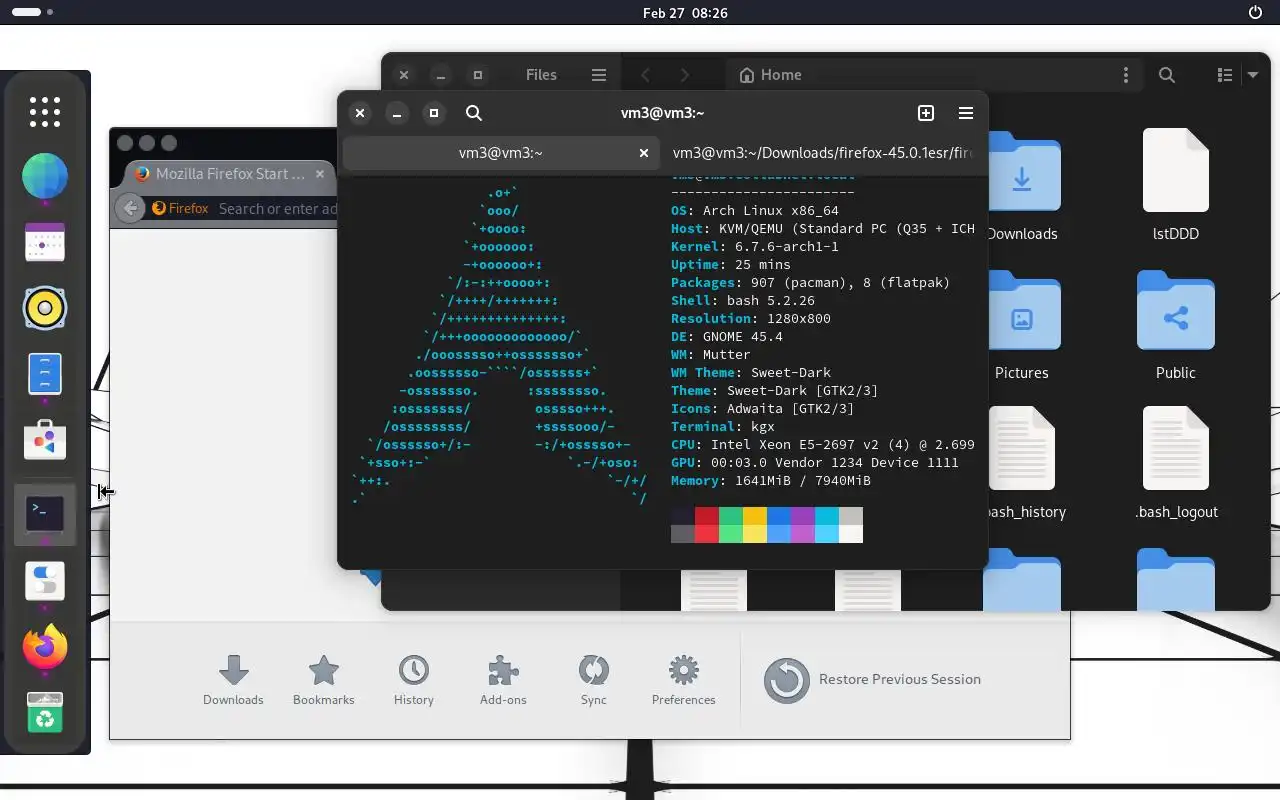Go back using Firefox back arrow
1280x800 pixels.
130,208
